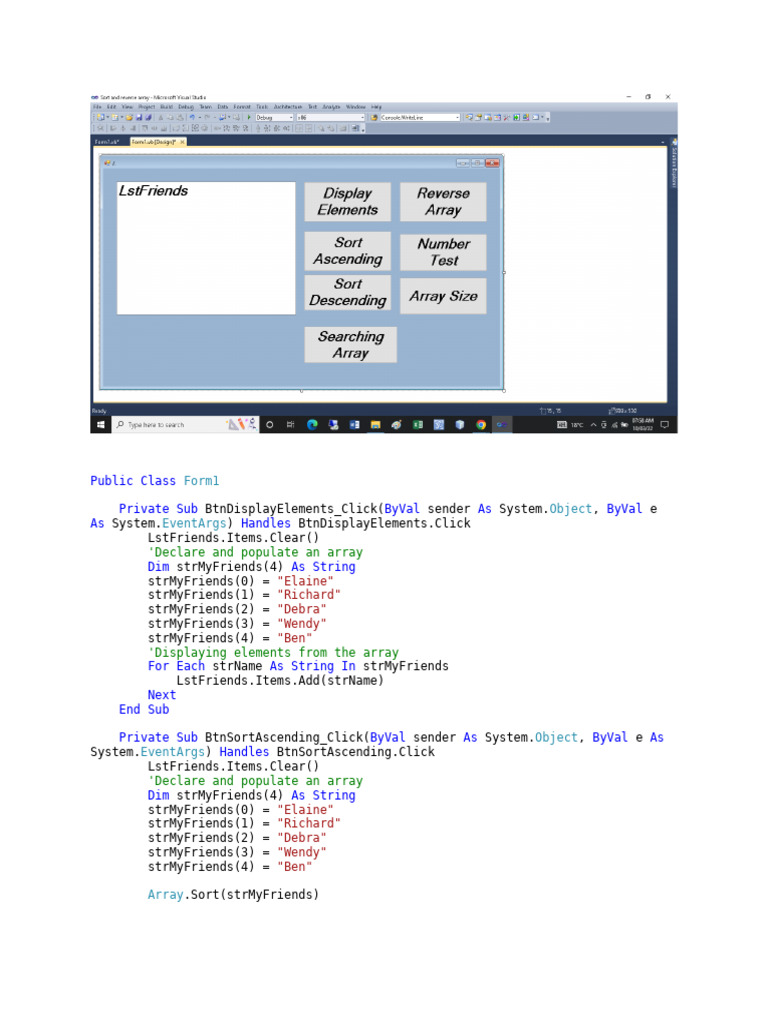The width and height of the screenshot is (768, 1024).
Task: Click the Sort Ascending button
Action: click(347, 251)
